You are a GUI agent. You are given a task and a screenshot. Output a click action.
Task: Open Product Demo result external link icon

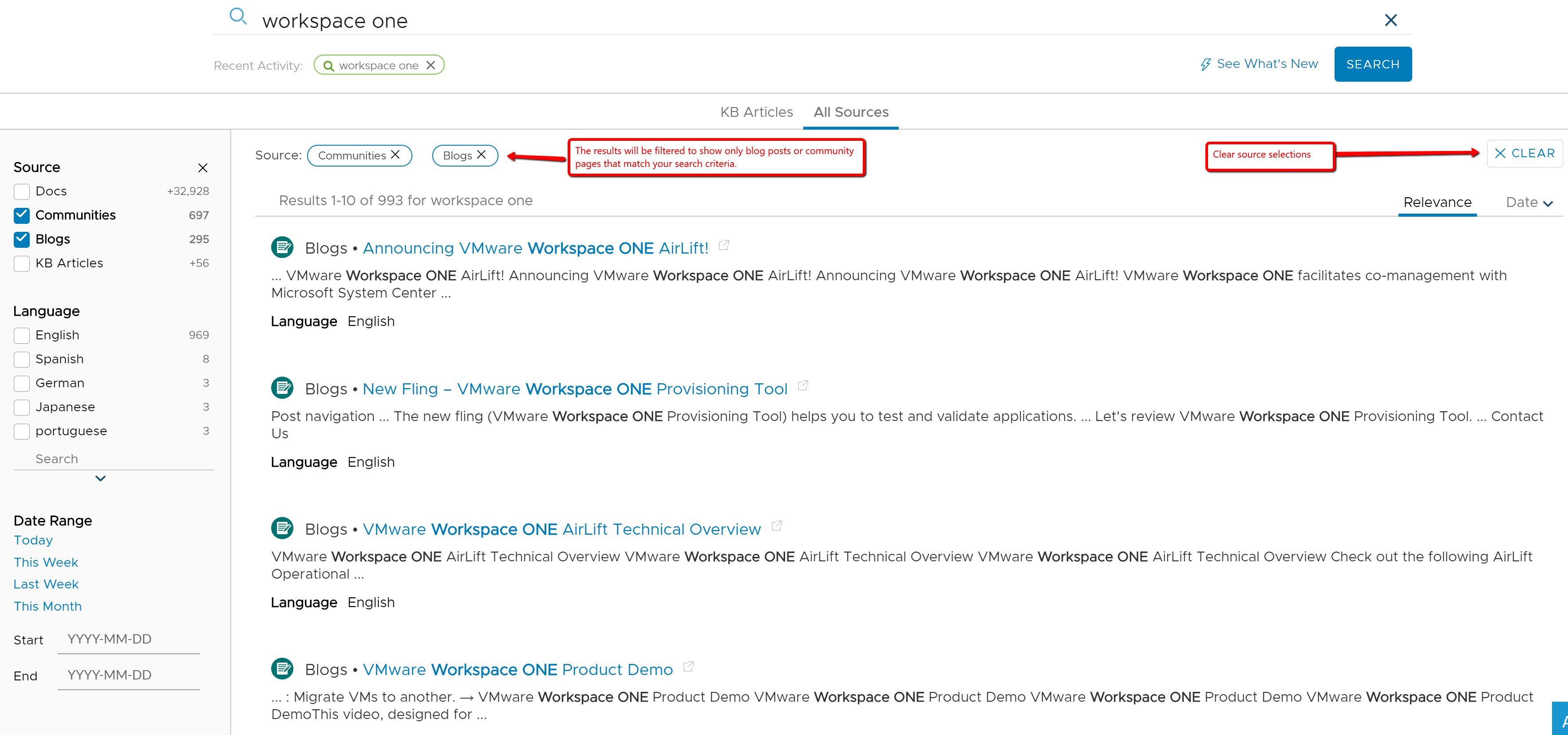[688, 666]
